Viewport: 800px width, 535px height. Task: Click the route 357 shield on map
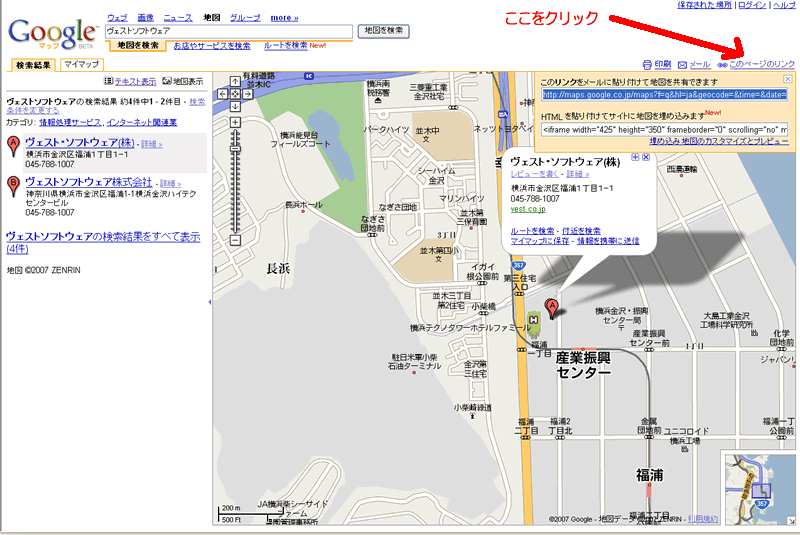[x=518, y=265]
